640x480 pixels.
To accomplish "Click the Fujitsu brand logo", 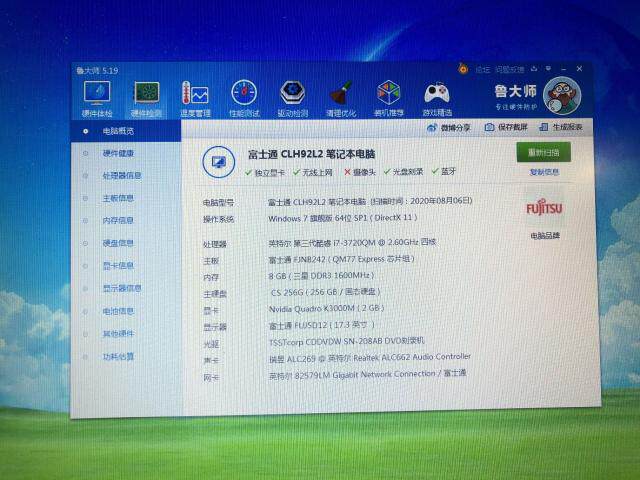I will coord(544,209).
